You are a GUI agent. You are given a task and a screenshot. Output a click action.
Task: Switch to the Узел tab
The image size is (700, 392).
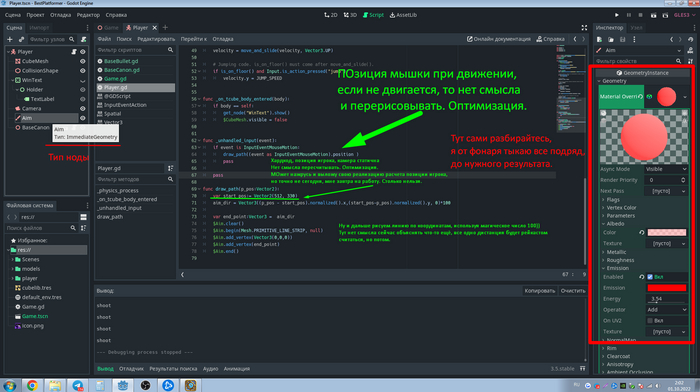tap(636, 28)
